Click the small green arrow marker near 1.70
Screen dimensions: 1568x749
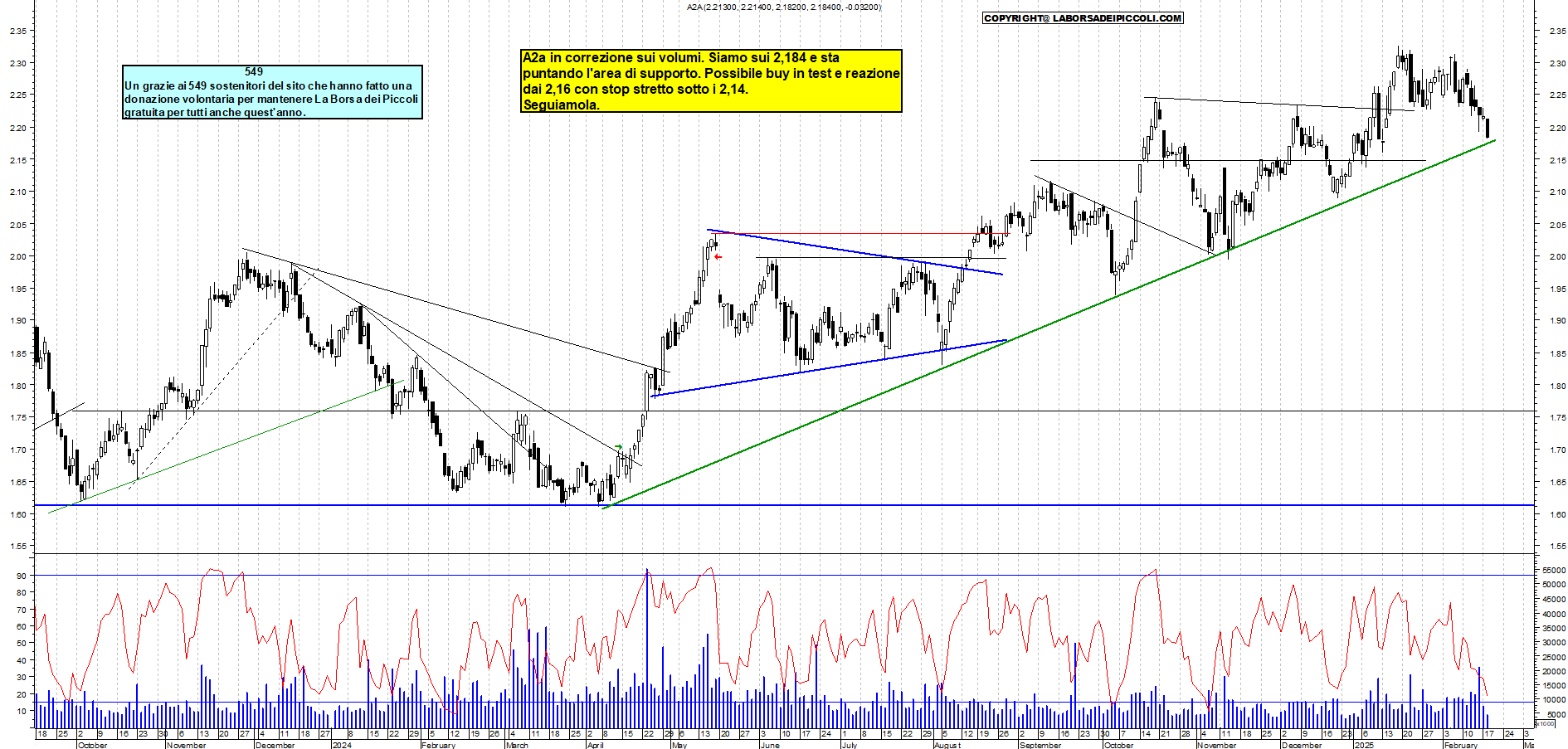click(618, 447)
